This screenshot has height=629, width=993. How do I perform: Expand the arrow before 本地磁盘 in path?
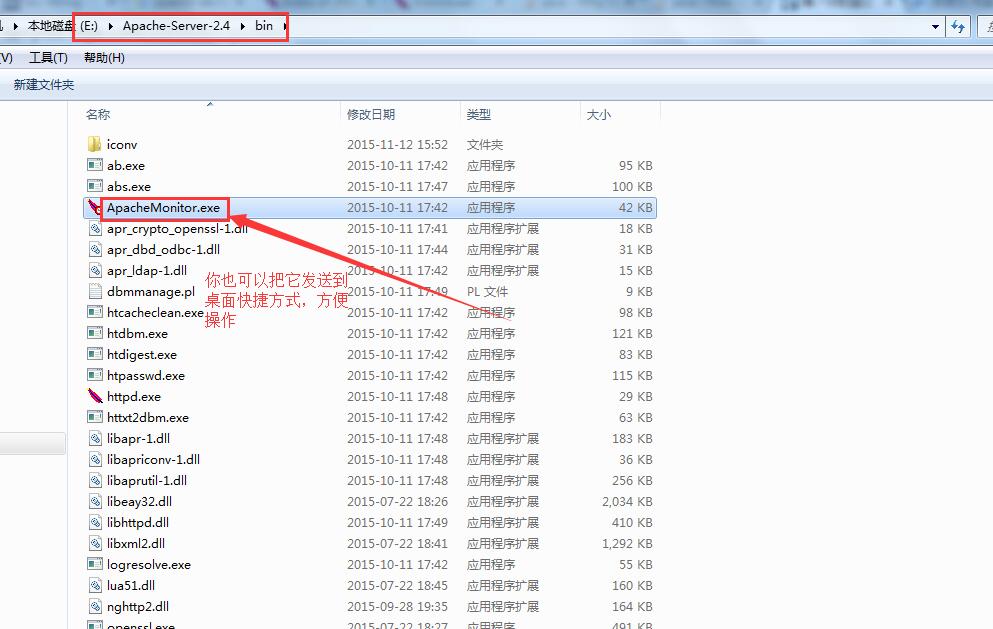[x=16, y=26]
